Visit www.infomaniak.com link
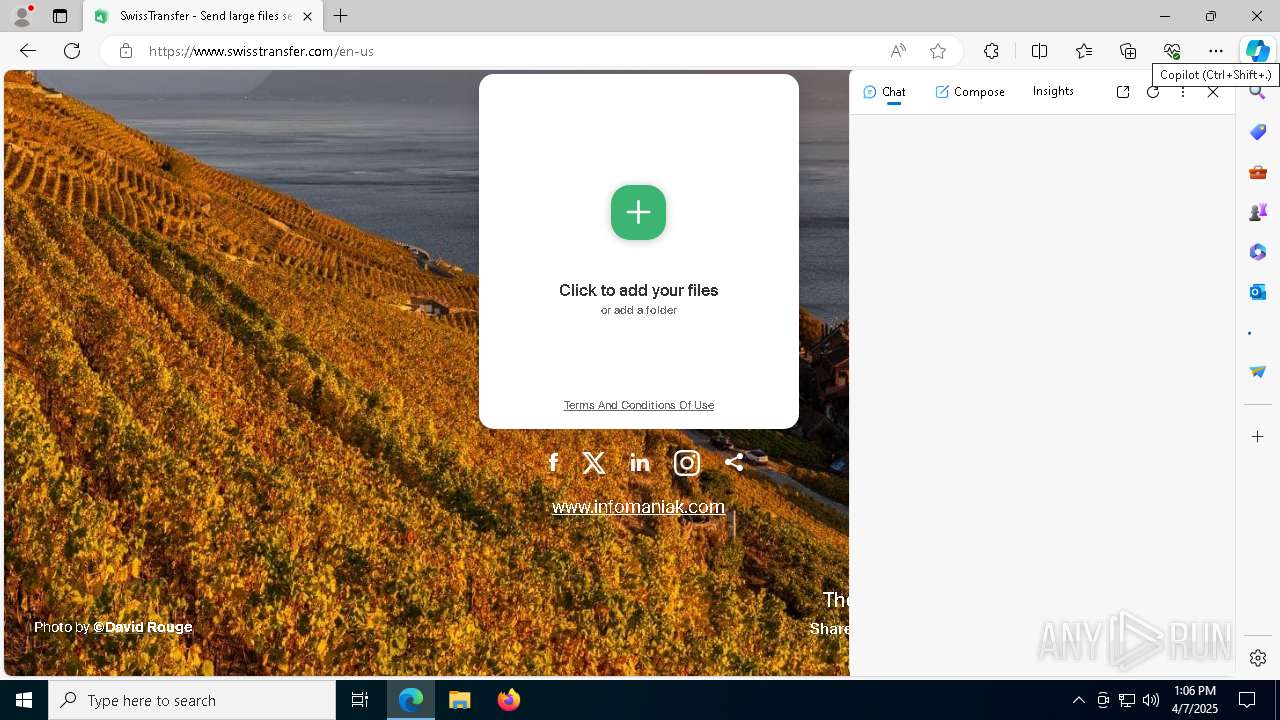1280x720 pixels. (638, 507)
